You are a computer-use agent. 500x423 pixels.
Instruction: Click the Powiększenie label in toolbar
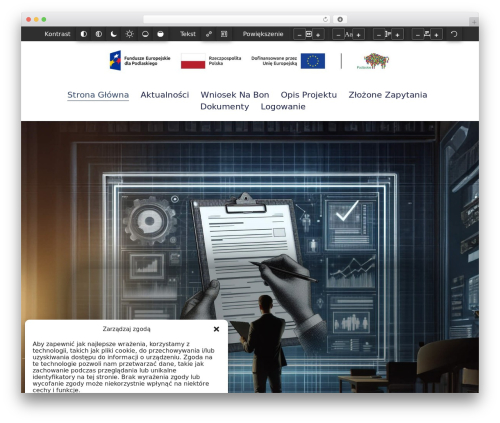click(x=263, y=34)
